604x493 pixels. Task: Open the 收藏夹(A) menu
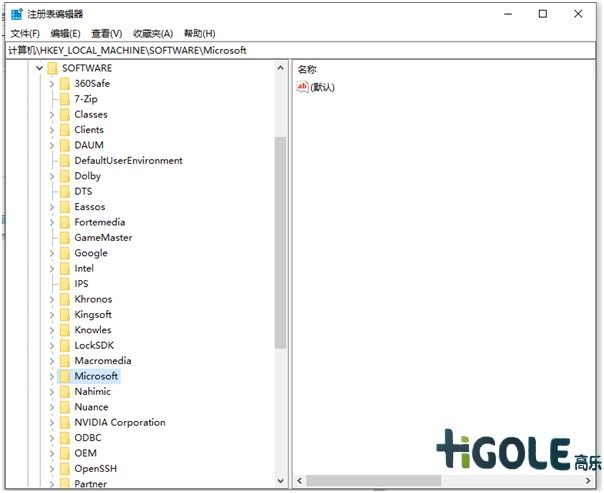pyautogui.click(x=152, y=33)
